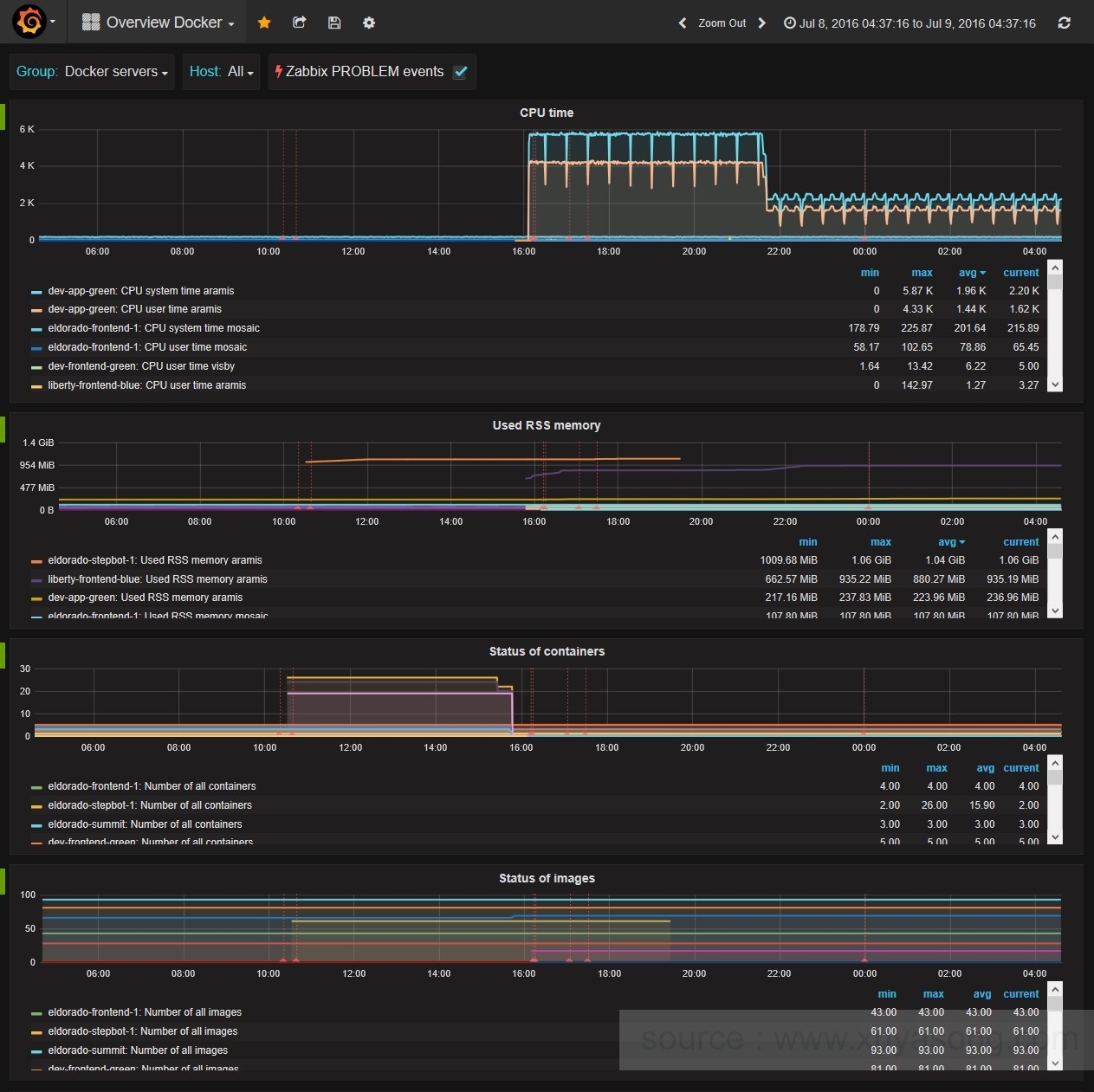Click eldorado-frontend-1 images legend color swatch
This screenshot has width=1094, height=1092.
coord(36,1013)
